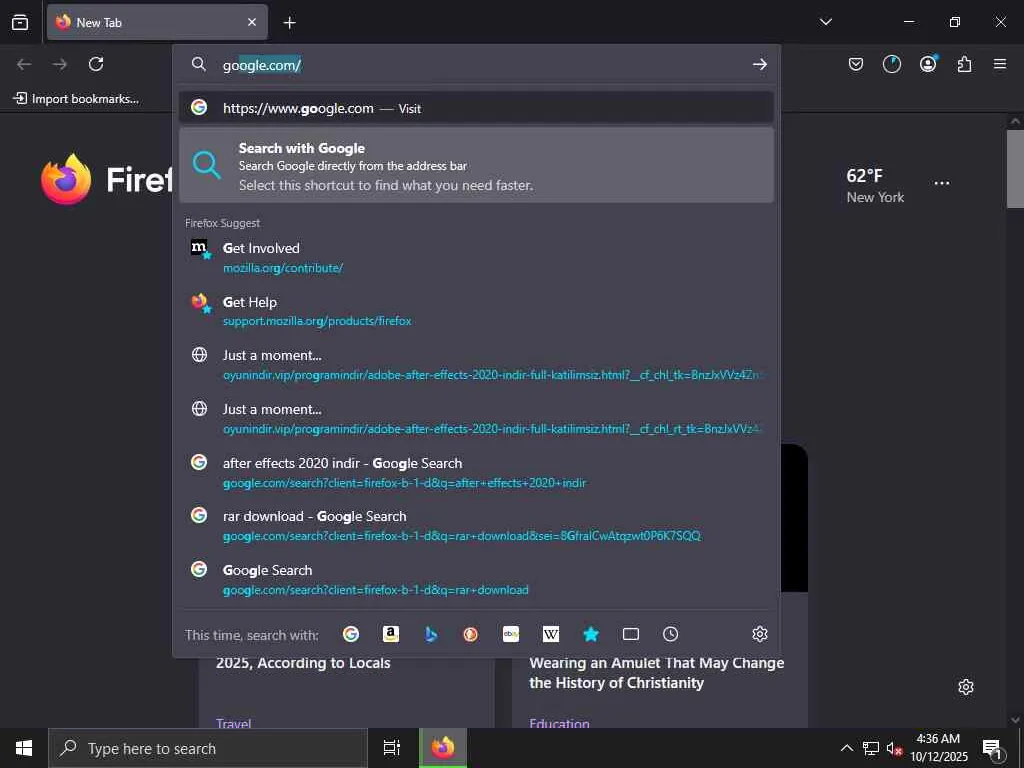Open the Windows Start menu

[x=24, y=748]
